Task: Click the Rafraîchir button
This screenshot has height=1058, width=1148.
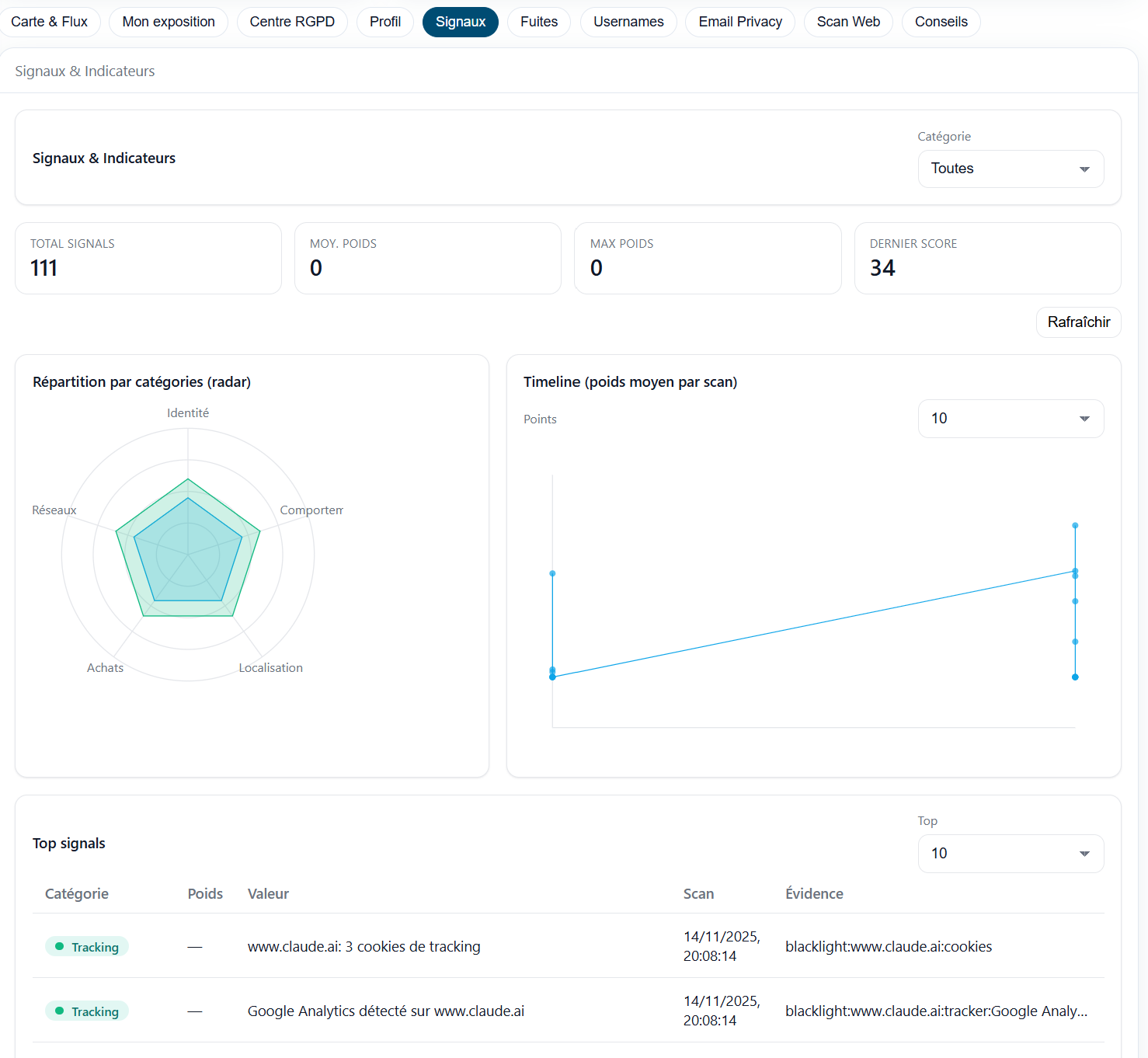Action: pos(1078,322)
